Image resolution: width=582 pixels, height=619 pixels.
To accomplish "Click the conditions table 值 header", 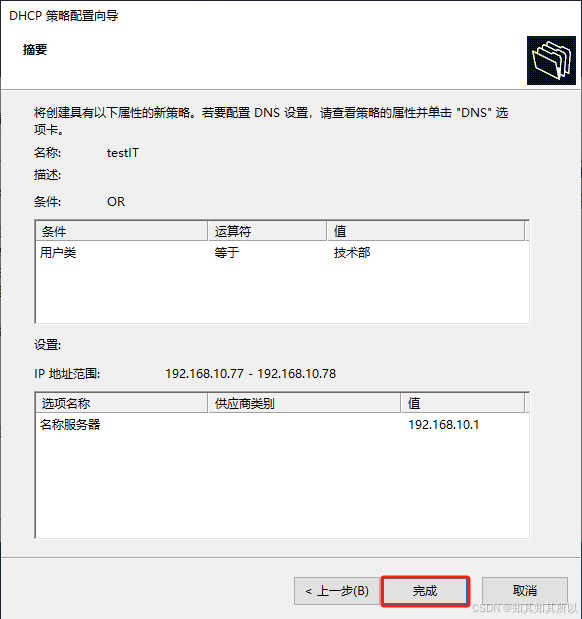I will coord(426,231).
